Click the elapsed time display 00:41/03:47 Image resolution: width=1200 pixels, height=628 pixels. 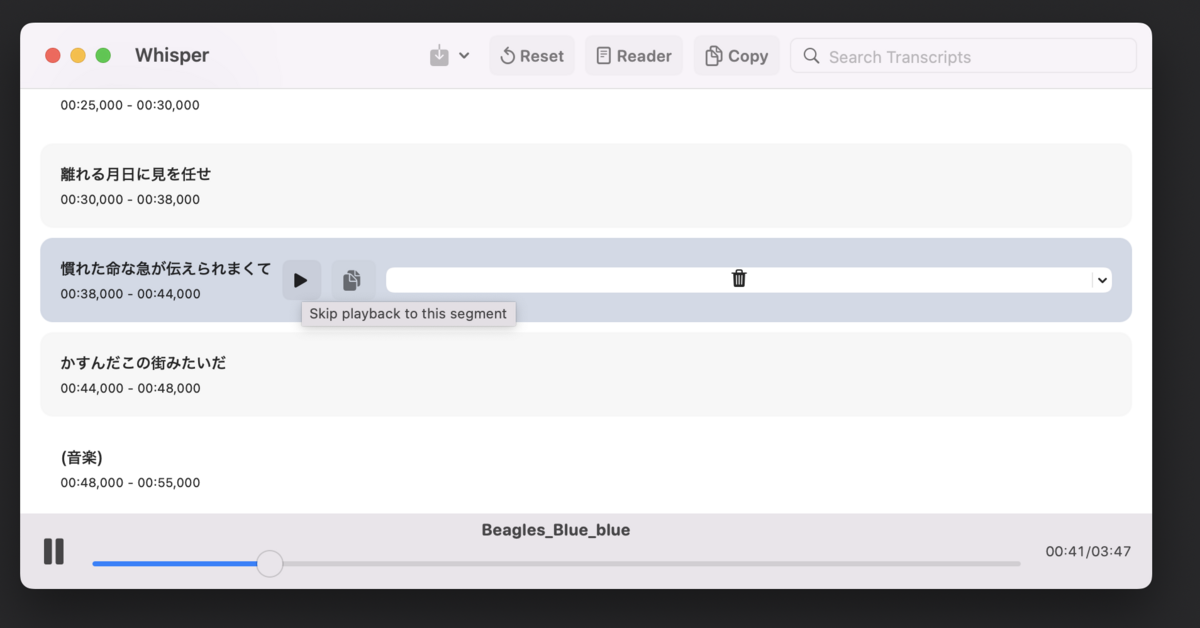[x=1088, y=551]
